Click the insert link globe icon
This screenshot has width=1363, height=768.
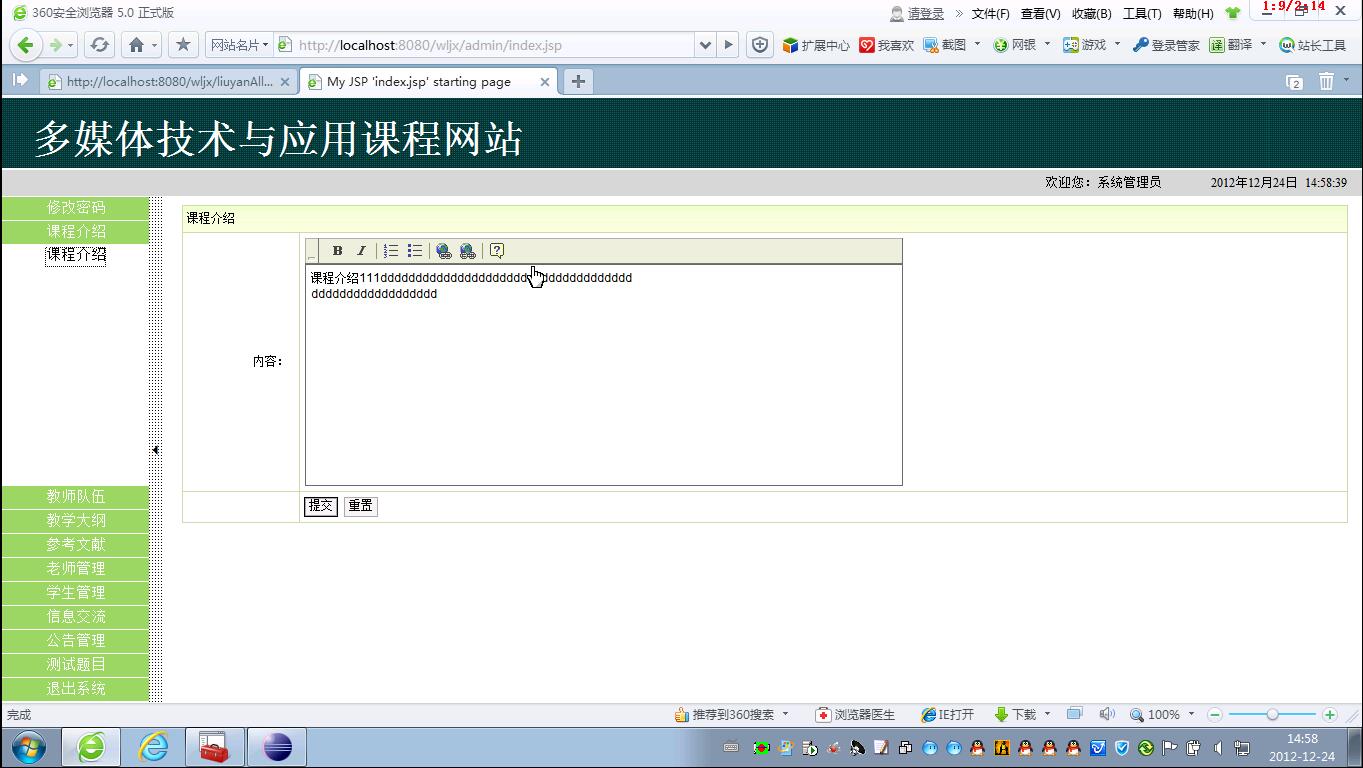[444, 251]
